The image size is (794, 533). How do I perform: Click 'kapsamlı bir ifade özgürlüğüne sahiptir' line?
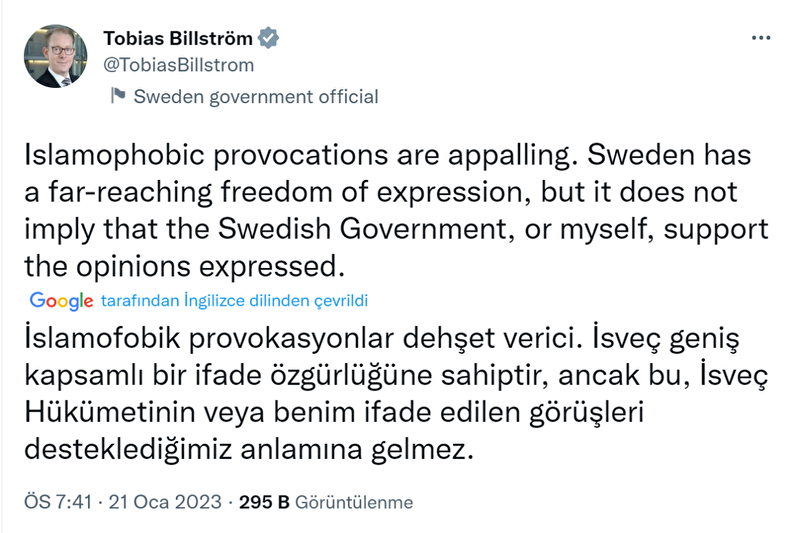click(x=287, y=376)
